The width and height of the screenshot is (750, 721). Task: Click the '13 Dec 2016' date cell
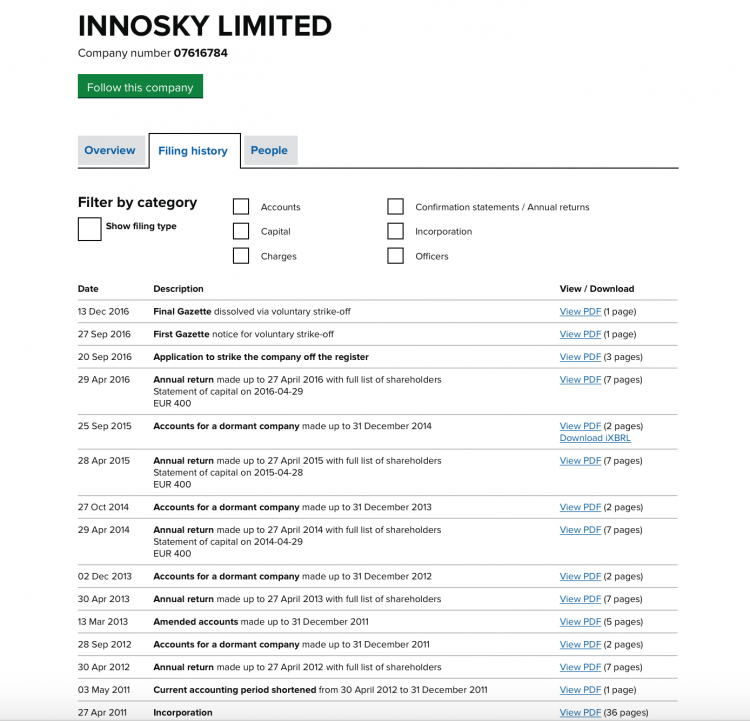coord(103,311)
